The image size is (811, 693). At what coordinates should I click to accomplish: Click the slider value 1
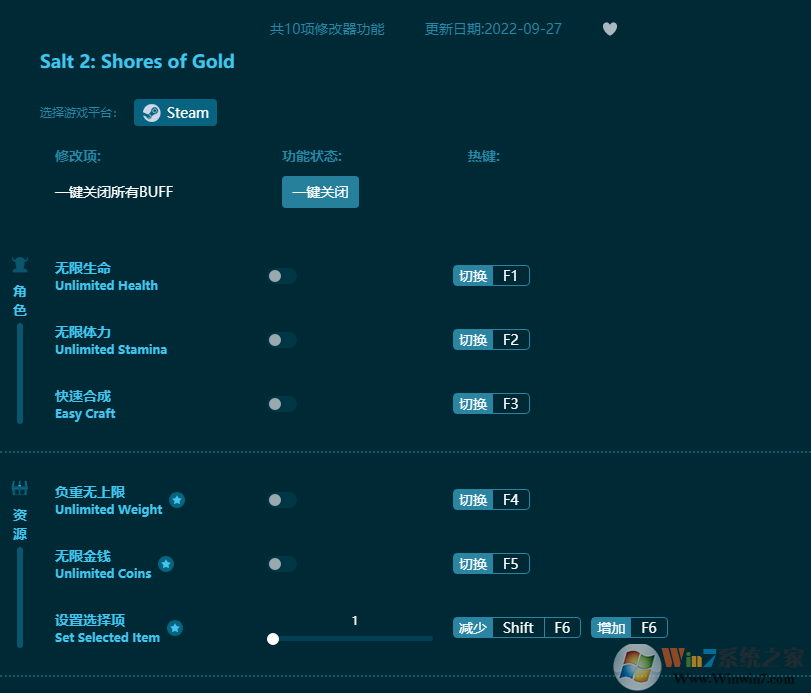coord(355,621)
